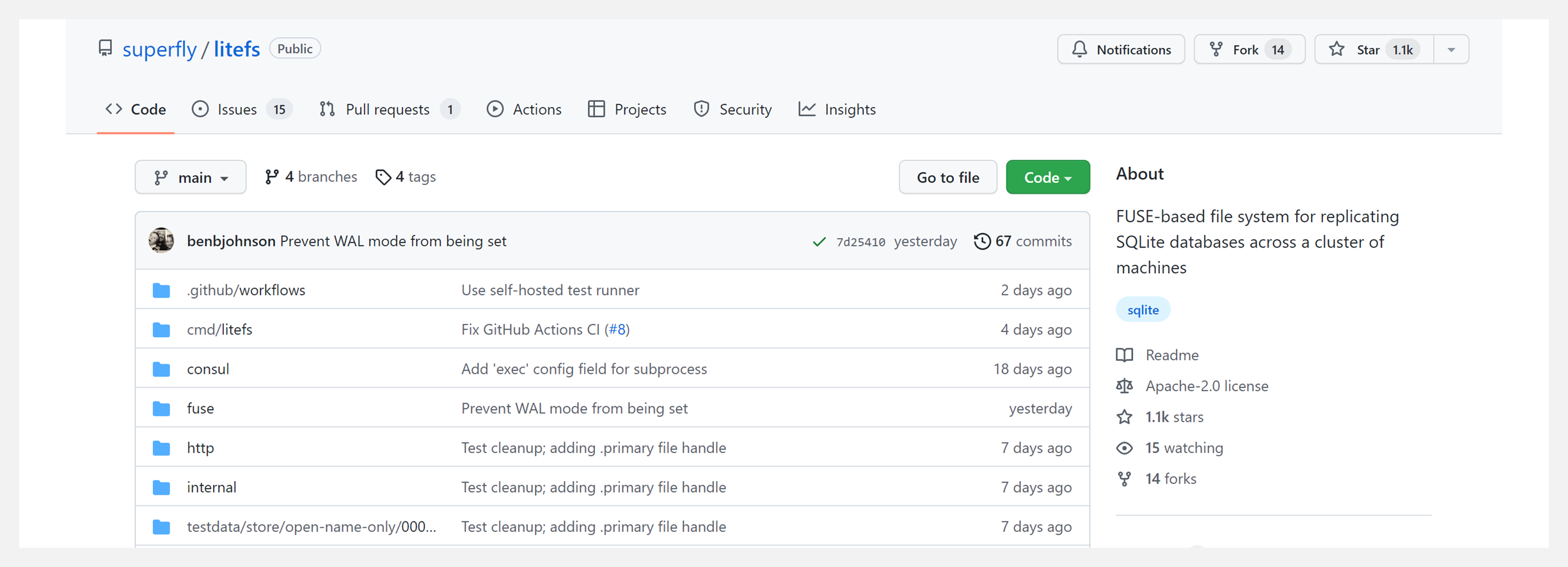Open the Issues tab
Viewport: 1568px width, 567px height.
242,109
